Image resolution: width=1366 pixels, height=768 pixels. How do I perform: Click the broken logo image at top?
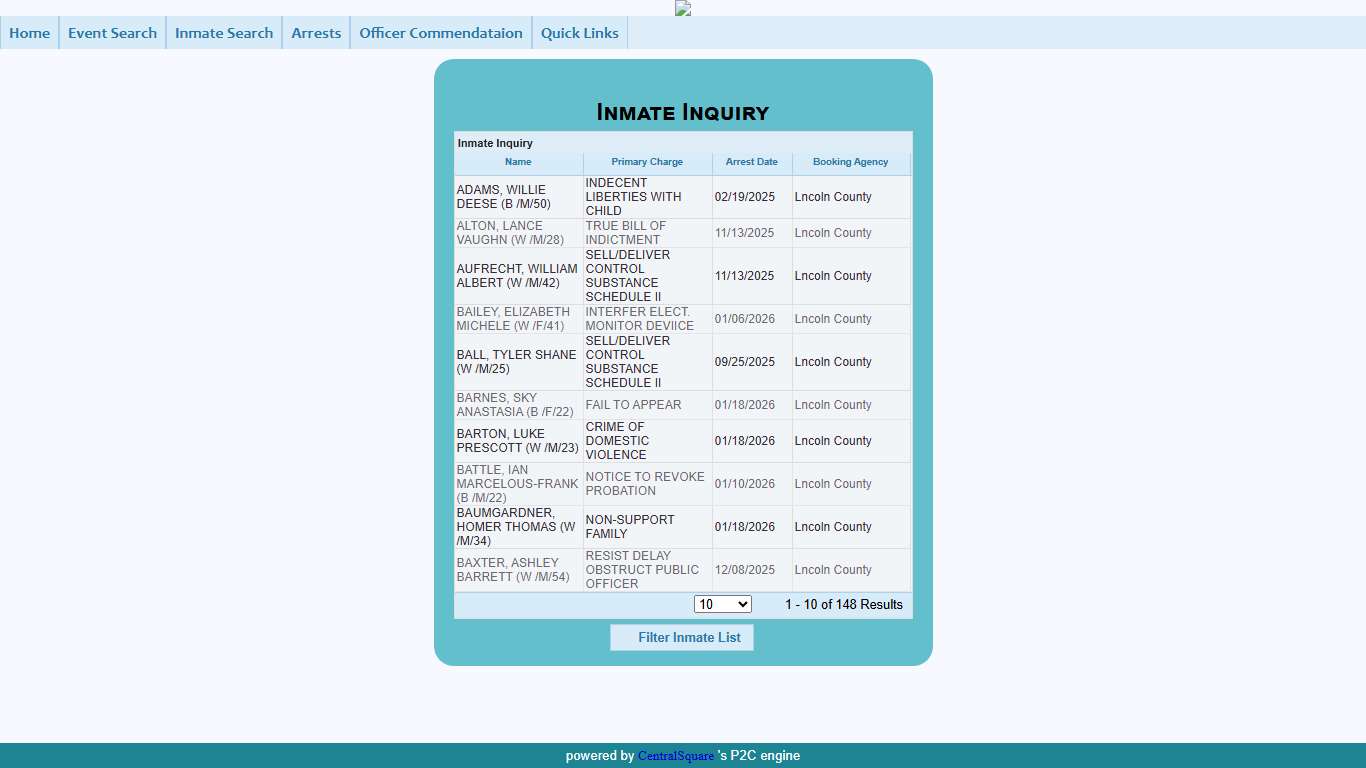pos(683,8)
